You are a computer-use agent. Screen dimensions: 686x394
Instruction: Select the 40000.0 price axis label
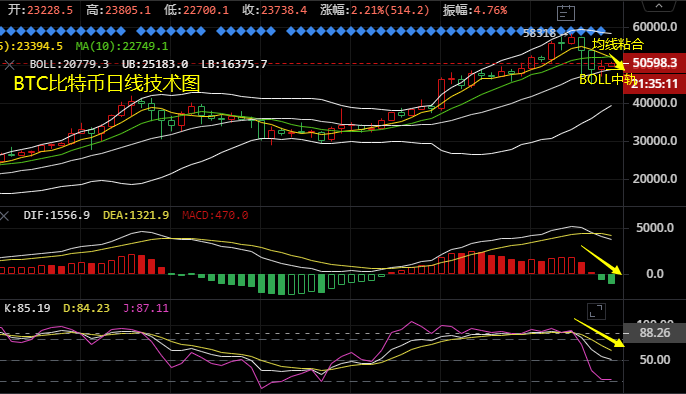[654, 103]
